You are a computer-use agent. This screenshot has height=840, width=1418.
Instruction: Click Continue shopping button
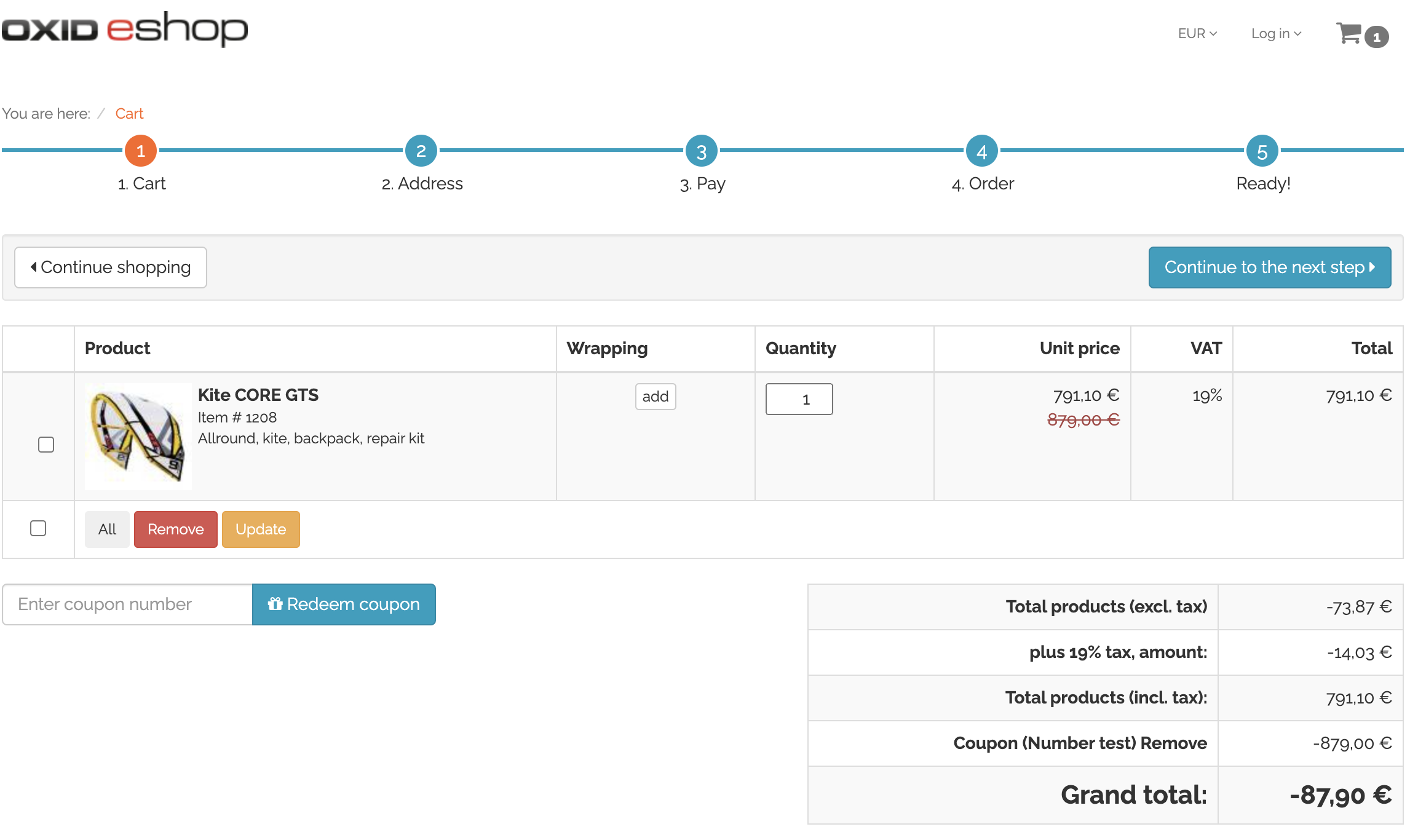[111, 267]
